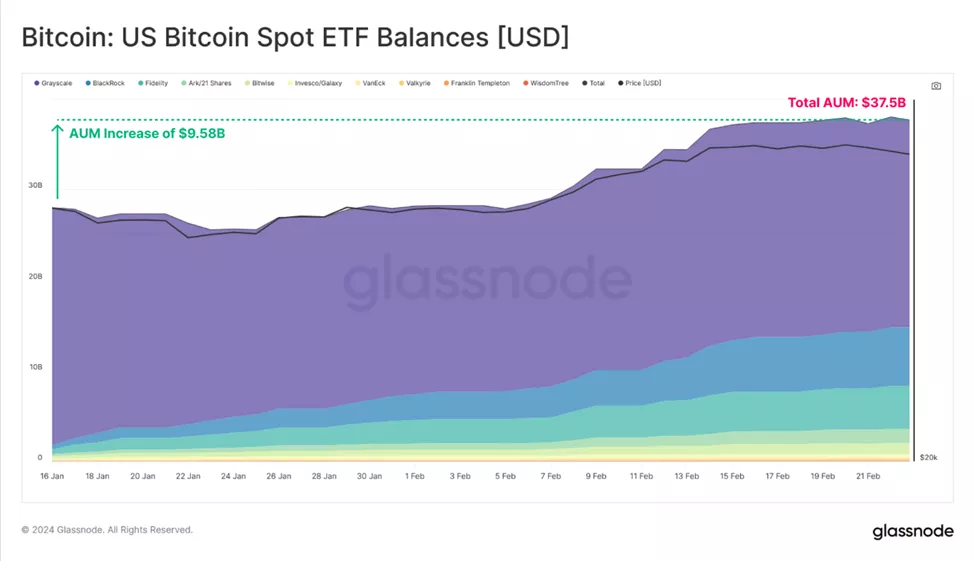Select the 15 Feb date tick

pos(732,477)
